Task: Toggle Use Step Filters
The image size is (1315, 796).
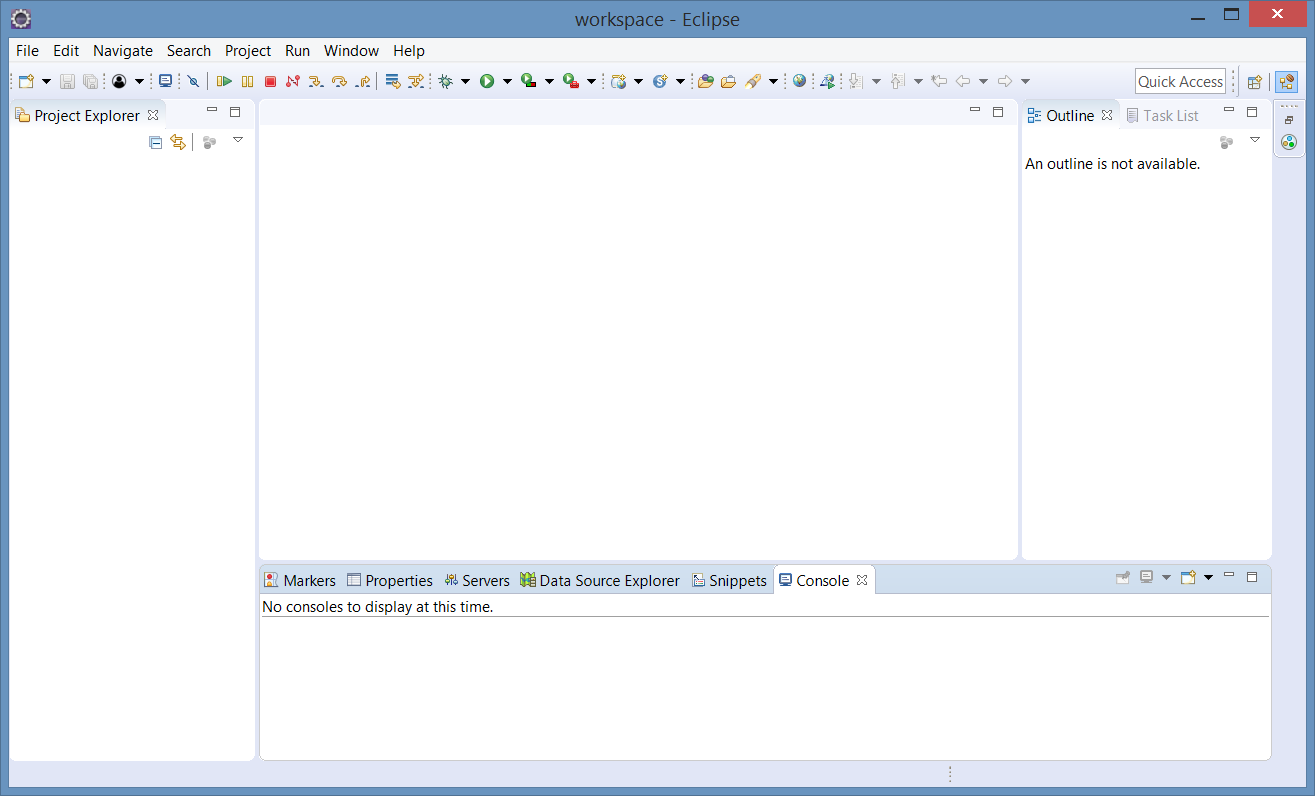Action: coord(416,81)
